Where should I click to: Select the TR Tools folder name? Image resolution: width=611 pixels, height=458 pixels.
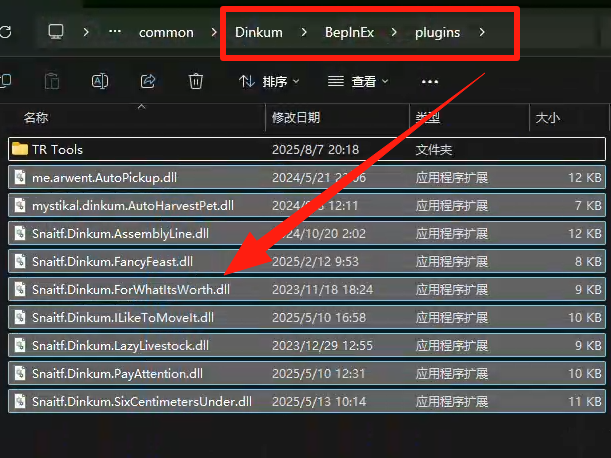pyautogui.click(x=57, y=150)
